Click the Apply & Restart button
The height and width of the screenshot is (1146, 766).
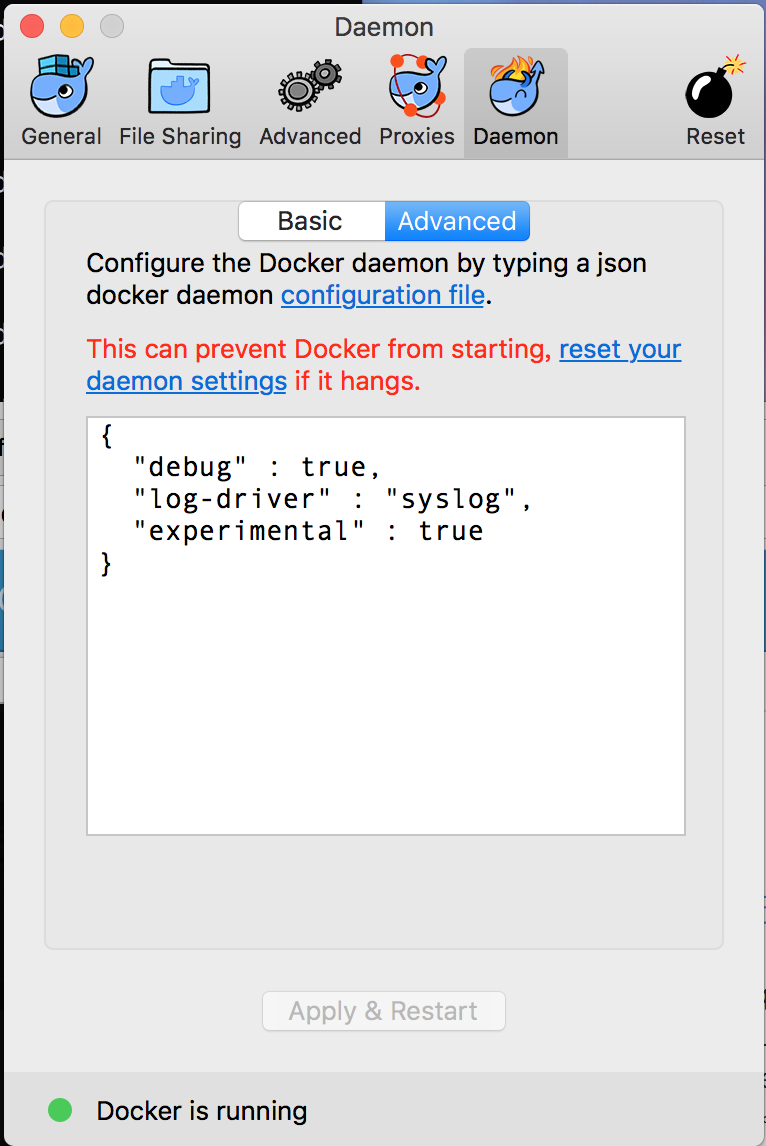tap(384, 1011)
